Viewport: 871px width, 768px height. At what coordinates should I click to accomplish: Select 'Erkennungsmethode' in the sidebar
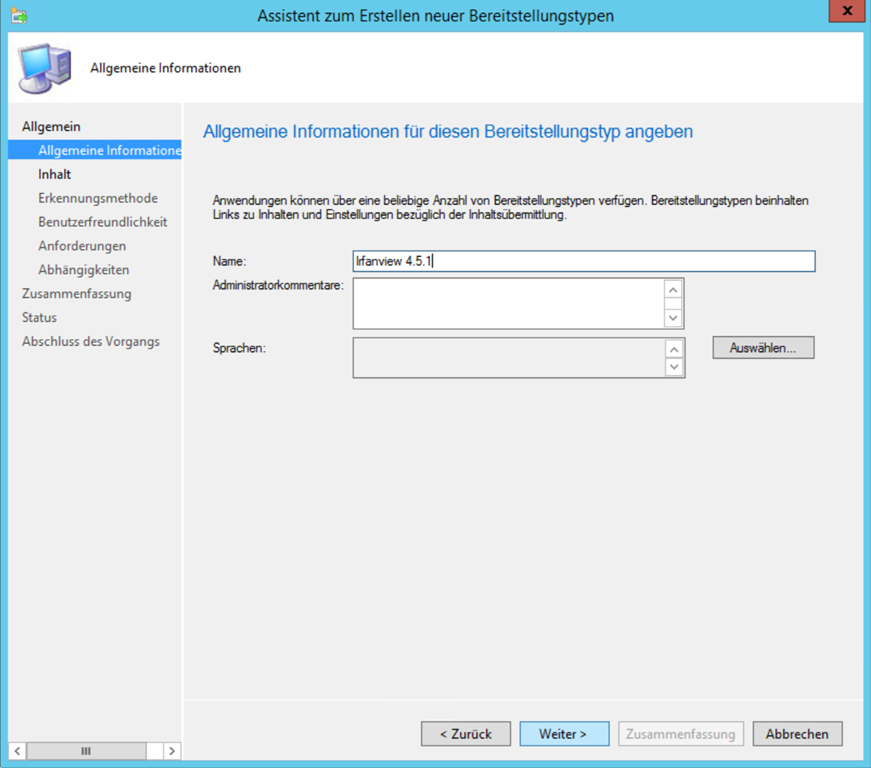[98, 198]
